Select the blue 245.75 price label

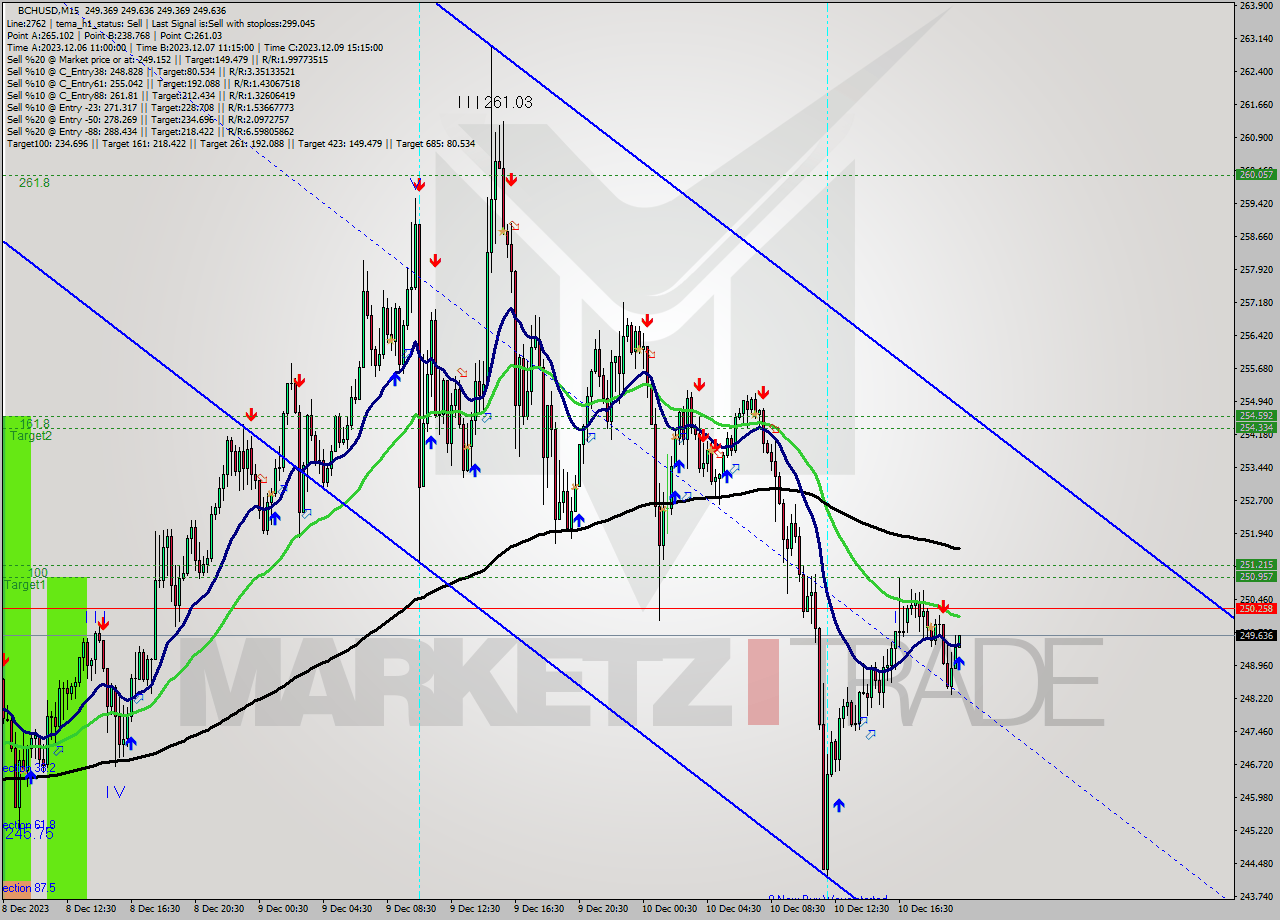point(28,833)
